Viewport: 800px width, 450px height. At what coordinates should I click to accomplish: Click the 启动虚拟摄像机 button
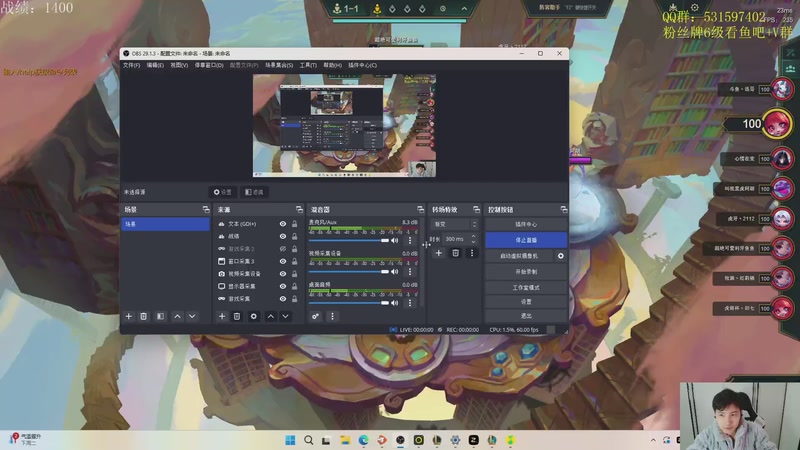point(519,256)
